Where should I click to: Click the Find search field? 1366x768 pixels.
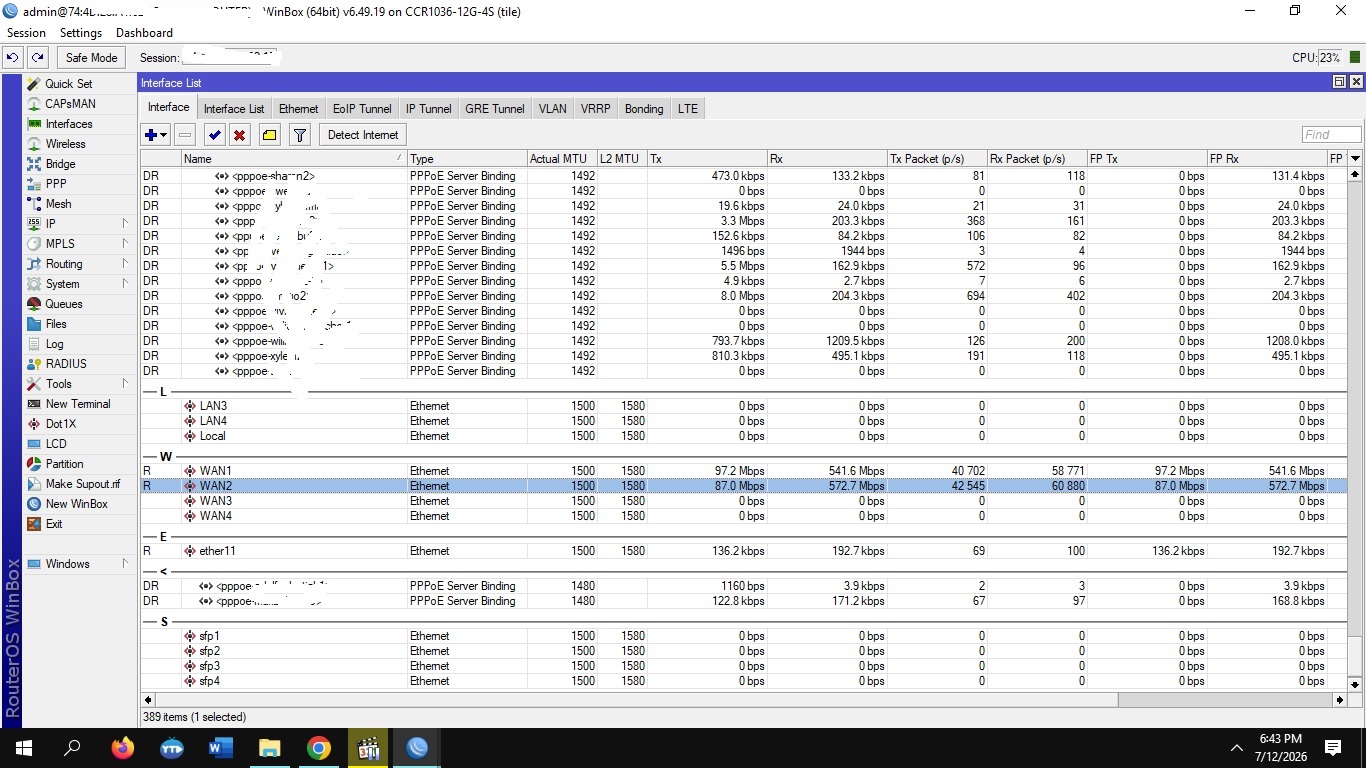pyautogui.click(x=1331, y=135)
